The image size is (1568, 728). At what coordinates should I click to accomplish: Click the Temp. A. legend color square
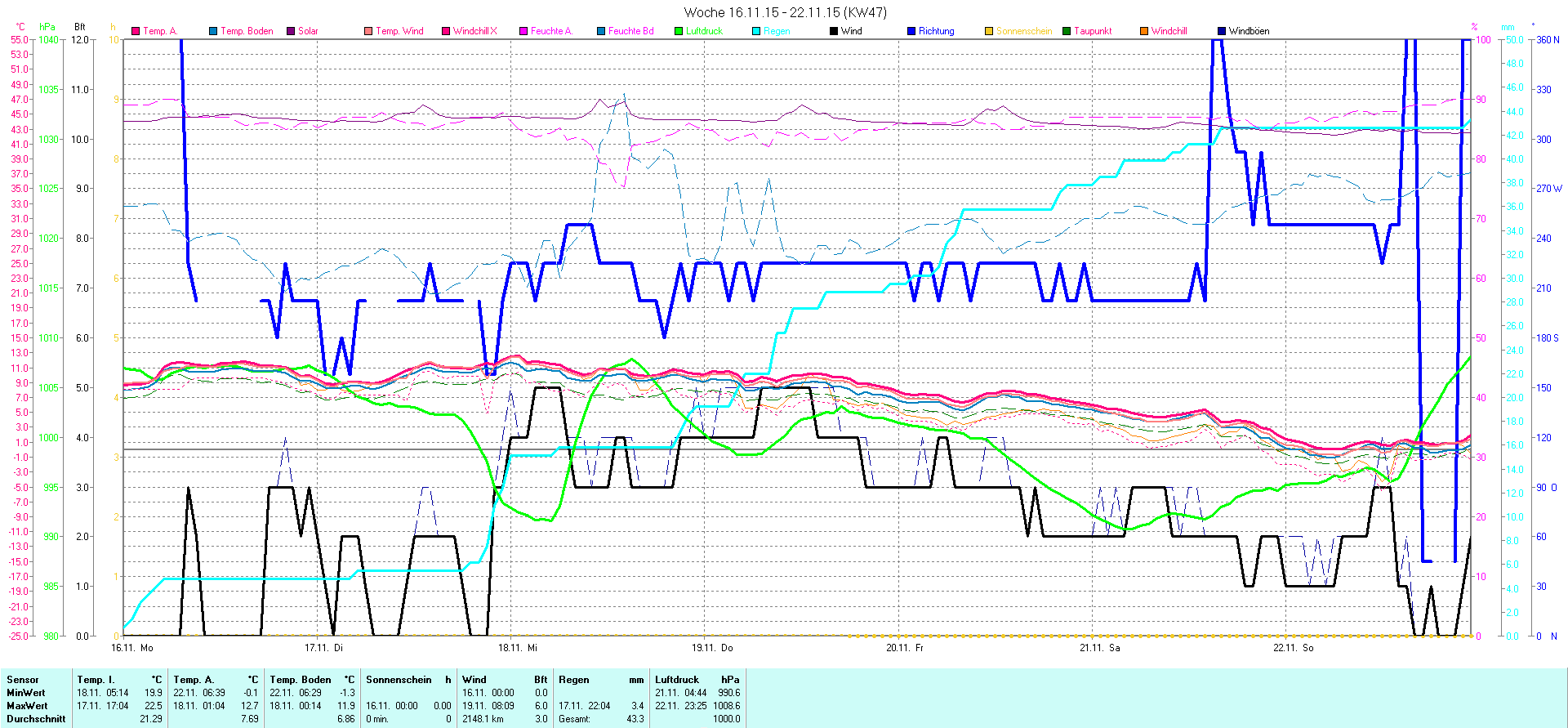click(x=136, y=31)
